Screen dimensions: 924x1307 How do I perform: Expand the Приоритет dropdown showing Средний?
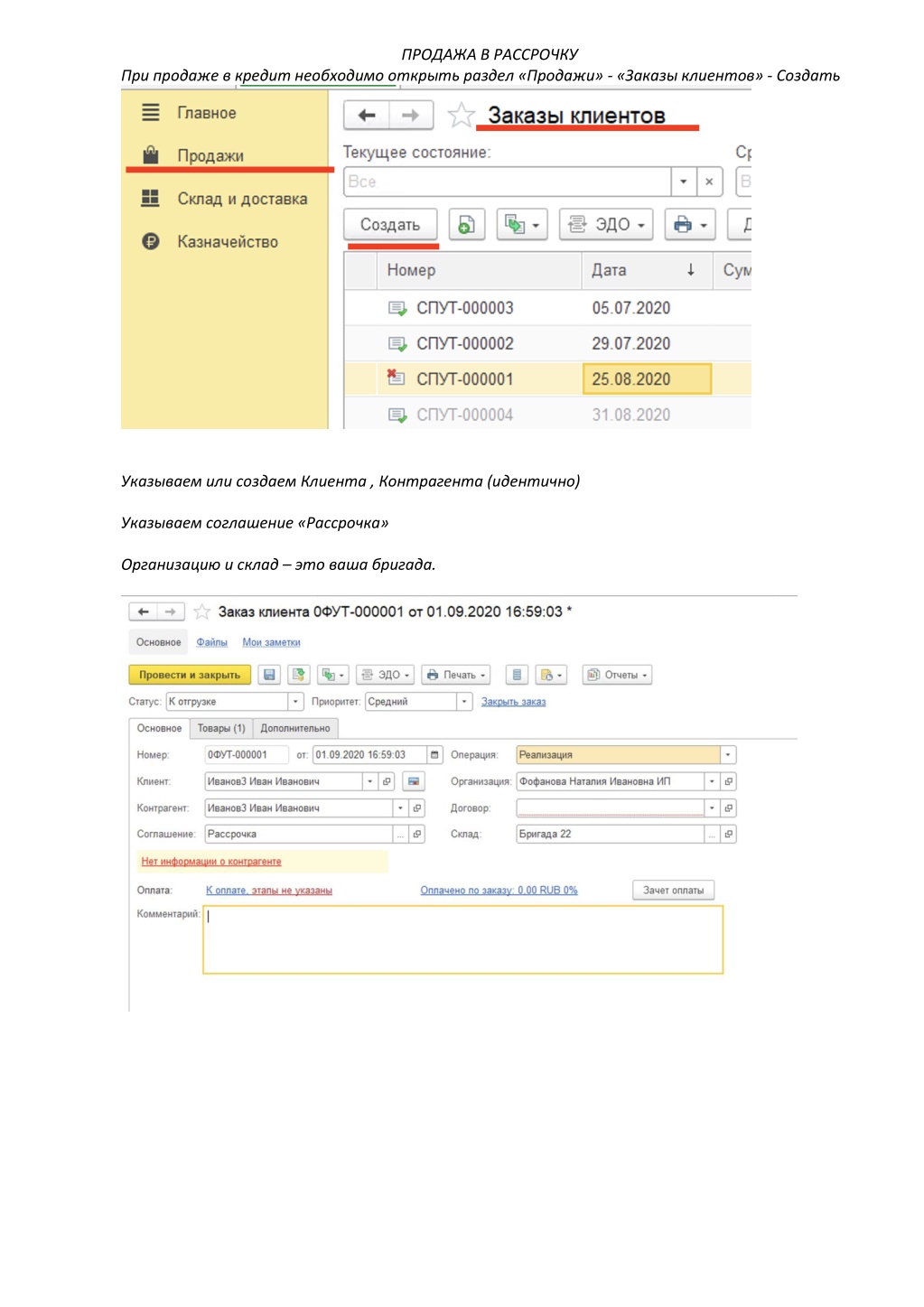pyautogui.click(x=464, y=702)
